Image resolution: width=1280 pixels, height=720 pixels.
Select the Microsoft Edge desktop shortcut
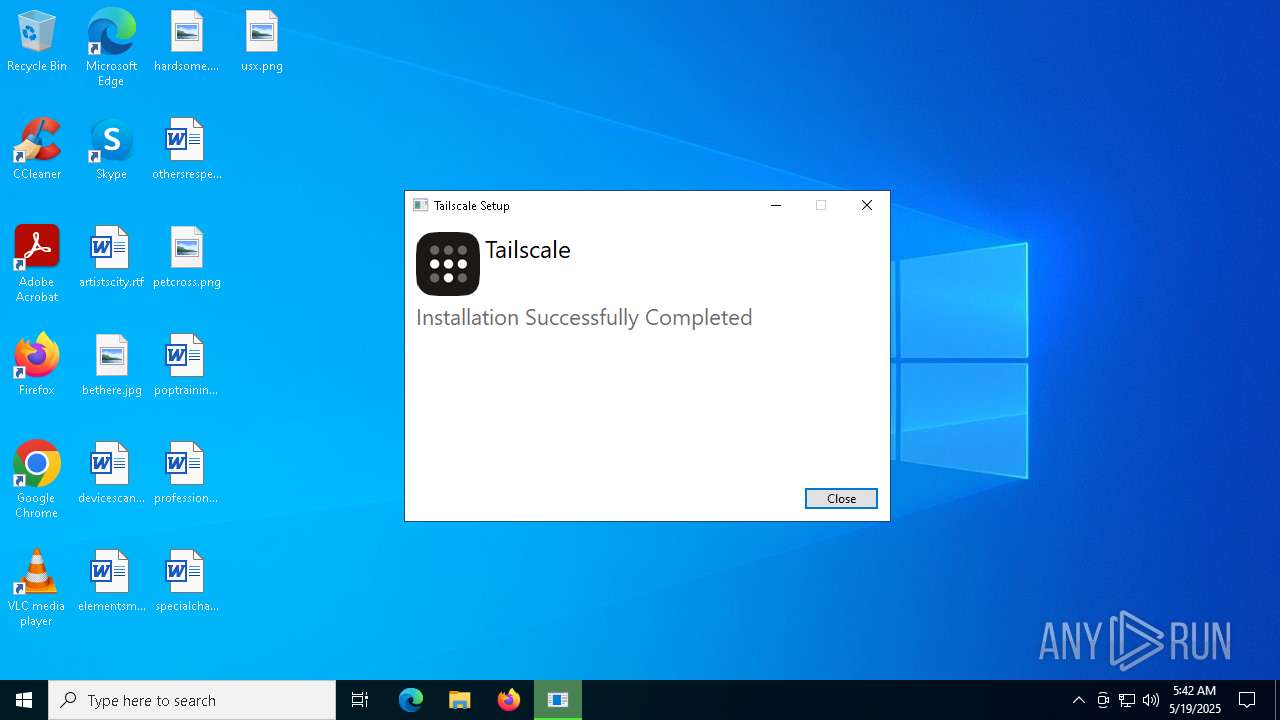click(x=111, y=47)
